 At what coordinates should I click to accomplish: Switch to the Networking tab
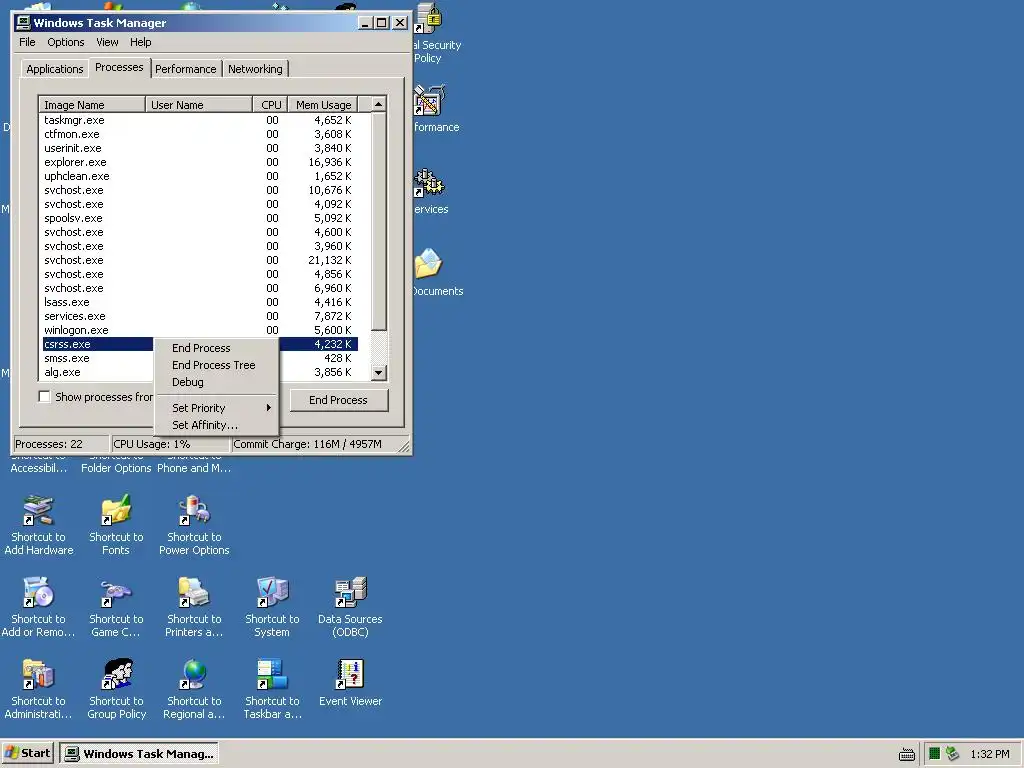click(255, 69)
